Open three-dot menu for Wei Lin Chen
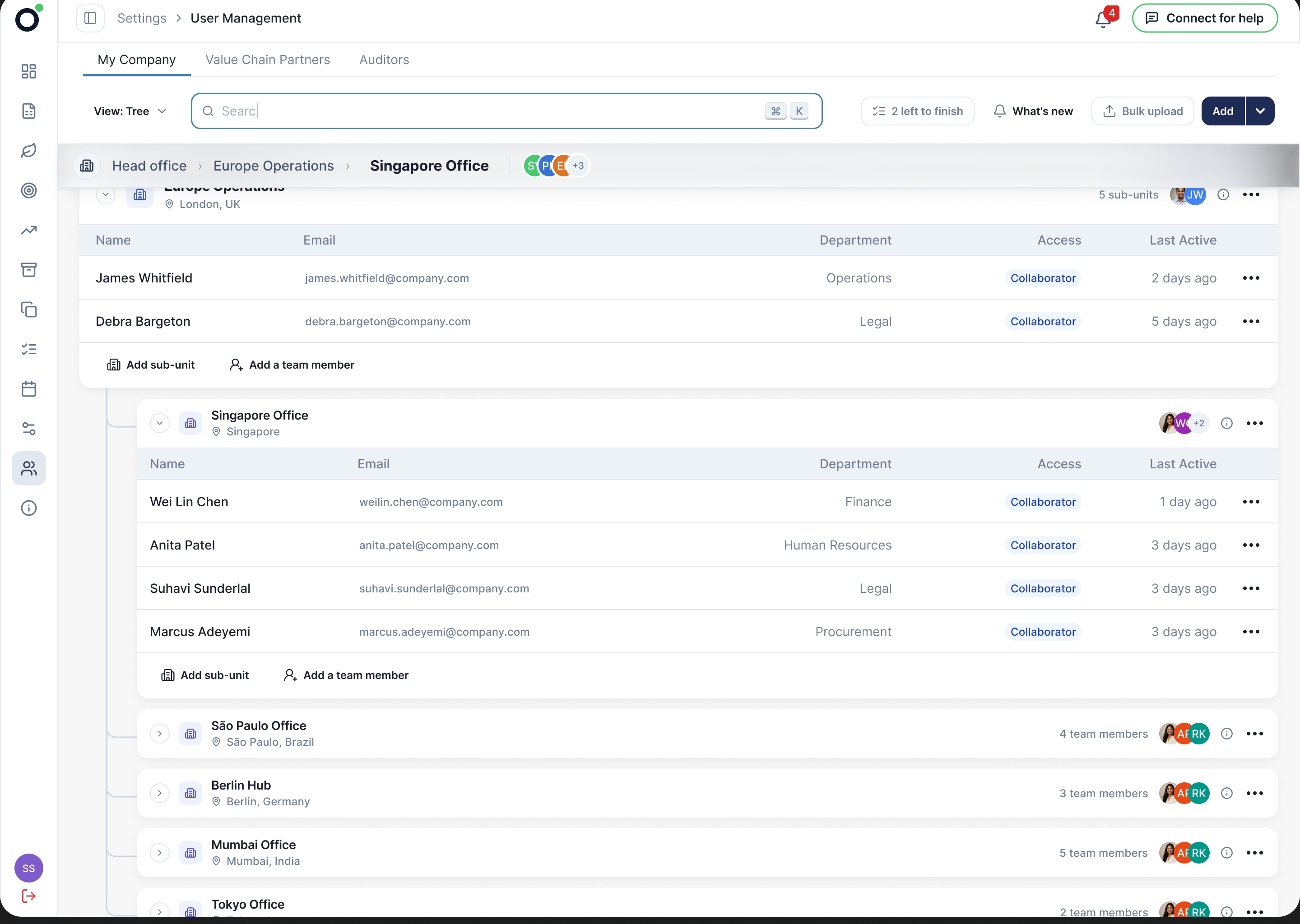Viewport: 1300px width, 924px height. coord(1251,502)
